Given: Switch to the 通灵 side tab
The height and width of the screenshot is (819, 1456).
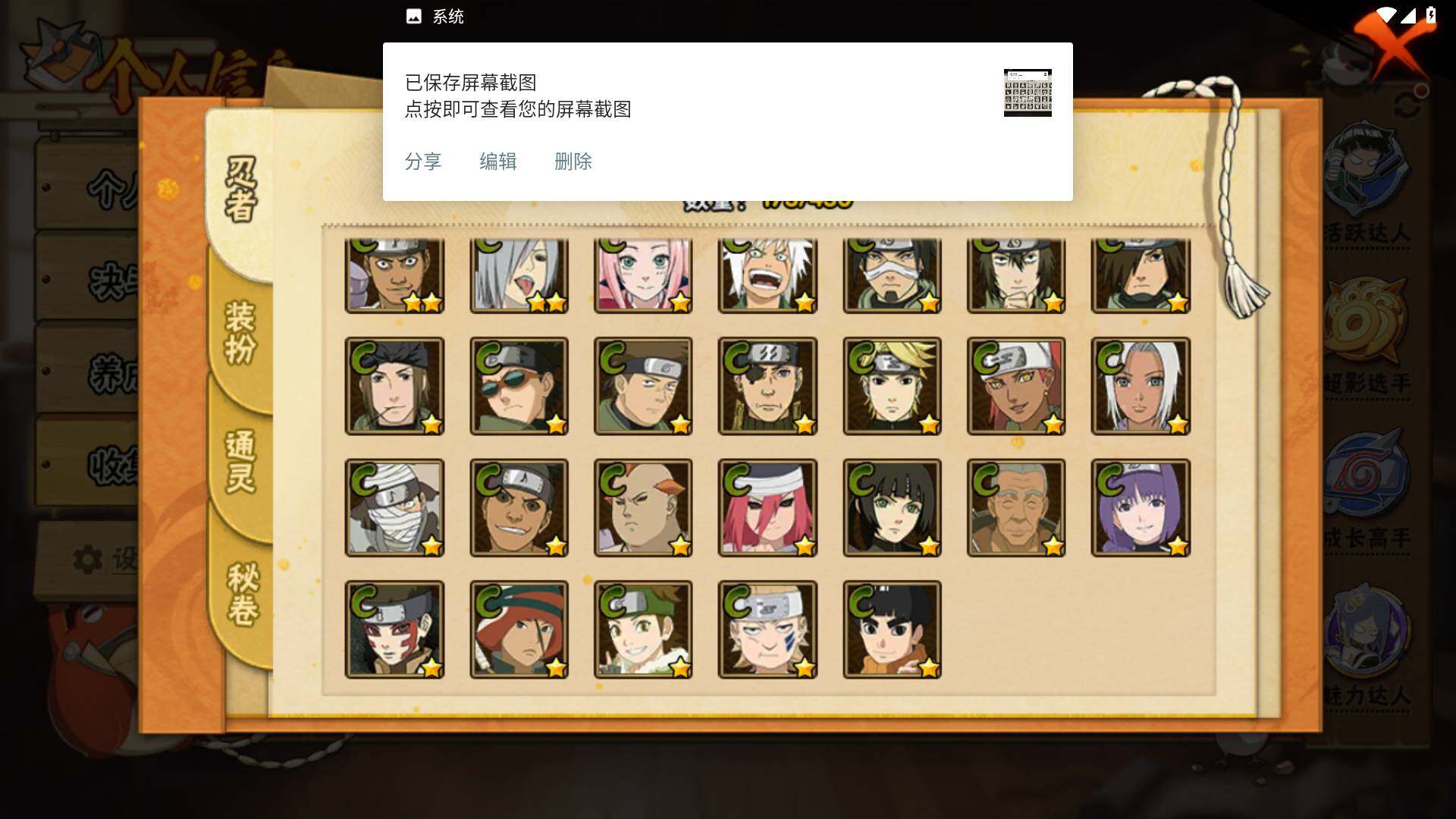Looking at the screenshot, I should (240, 461).
